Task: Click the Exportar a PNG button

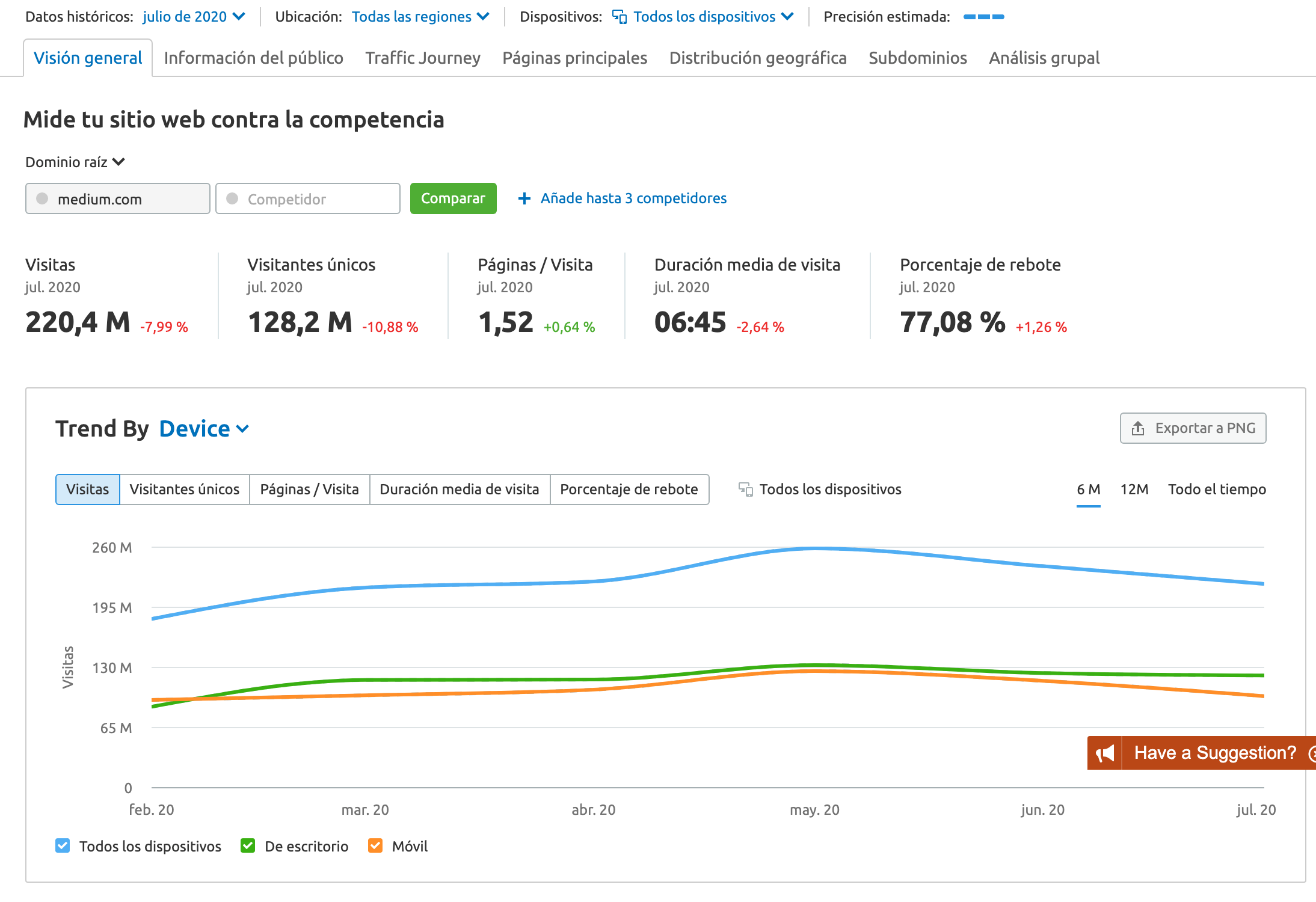Action: (x=1193, y=428)
